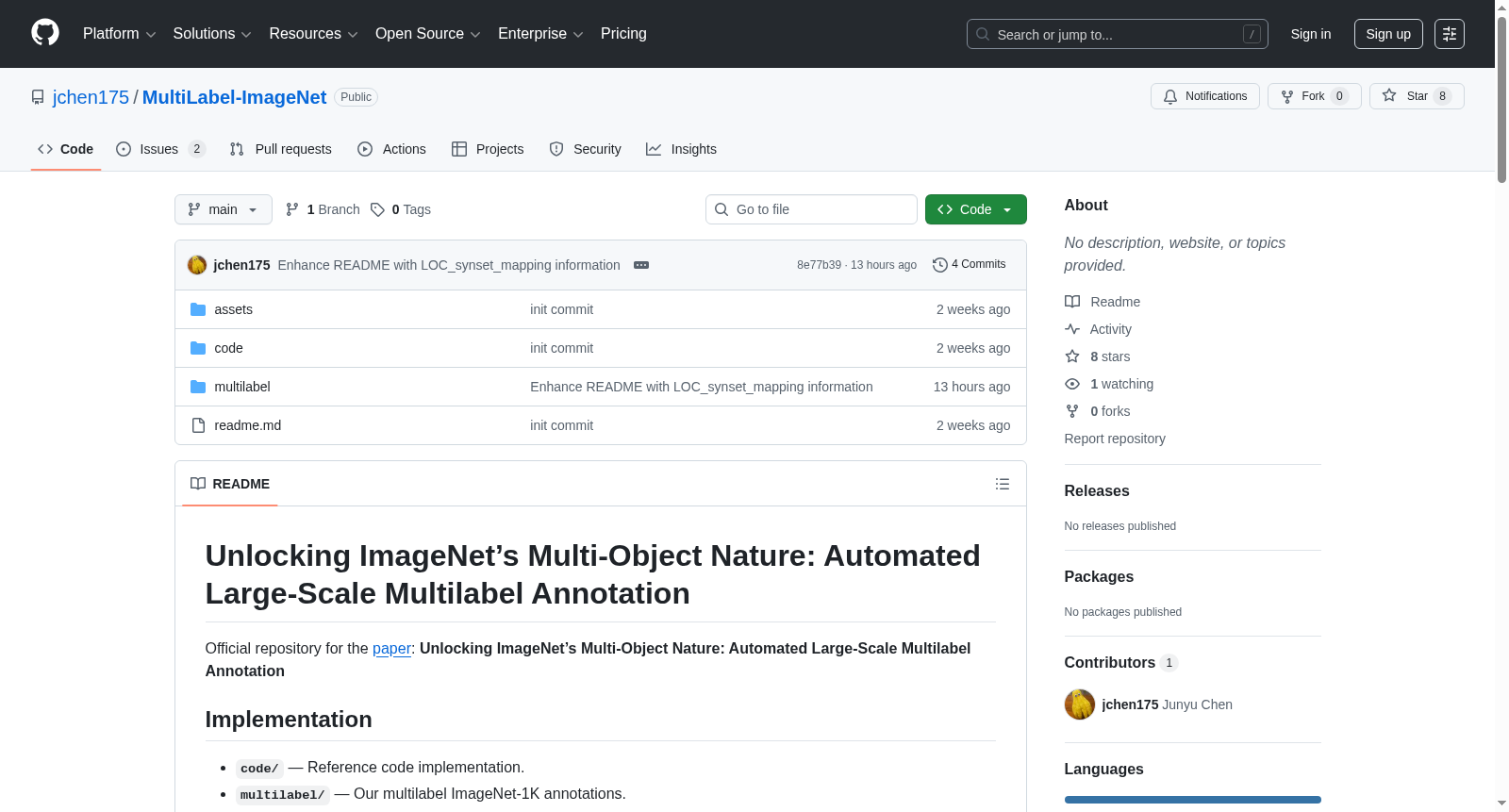Click the fork count 0 badge
This screenshot has height=812, width=1509.
coord(1339,96)
